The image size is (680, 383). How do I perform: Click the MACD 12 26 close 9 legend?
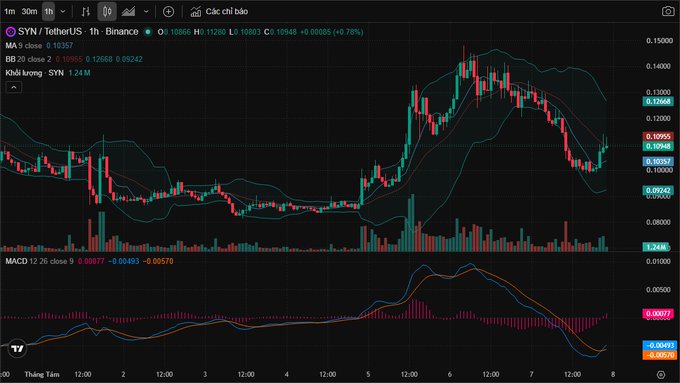pos(39,261)
